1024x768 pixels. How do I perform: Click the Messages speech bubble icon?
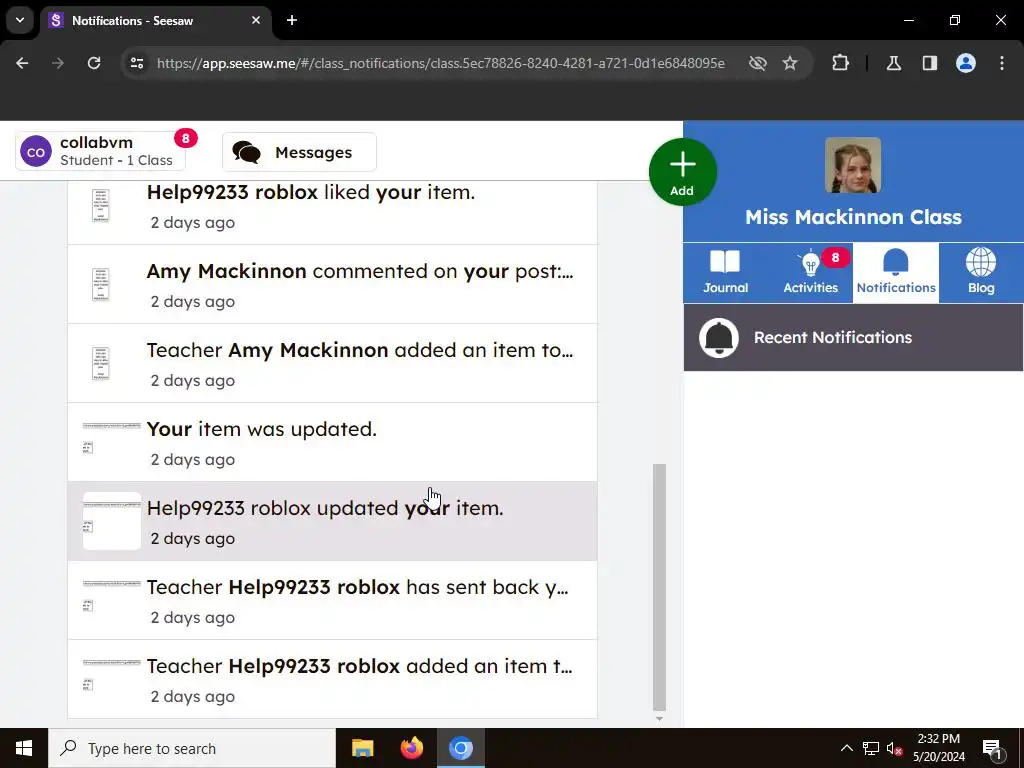coord(246,152)
